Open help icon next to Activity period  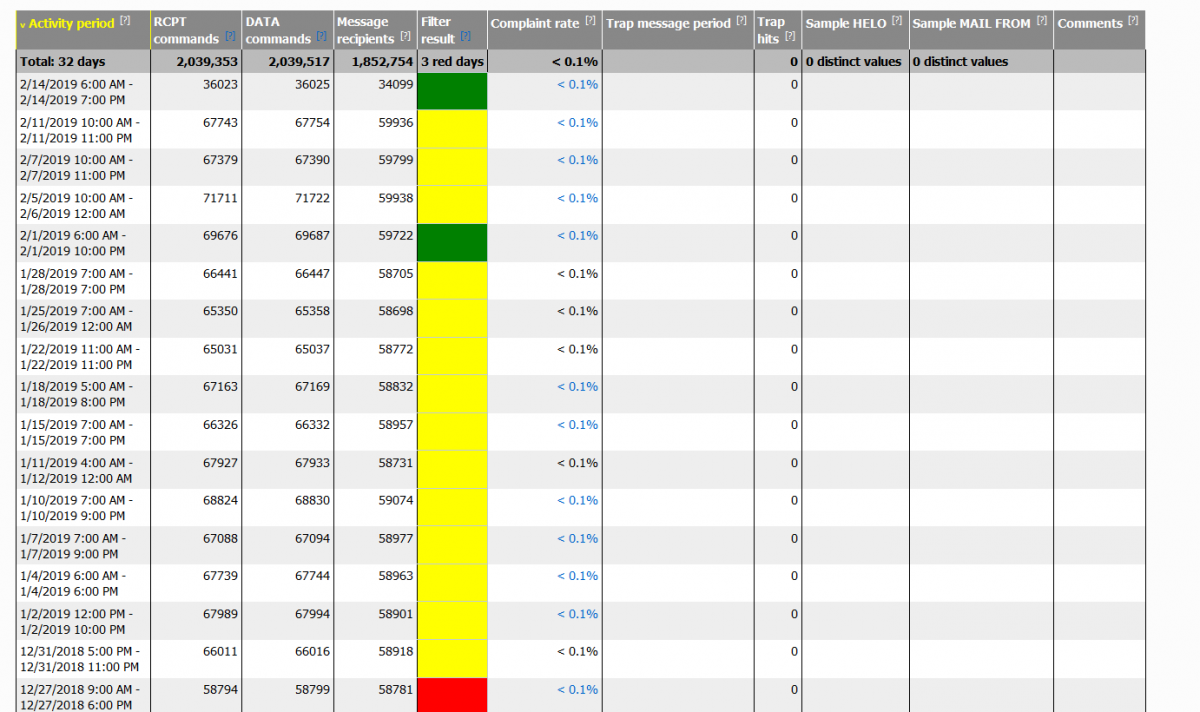tap(125, 21)
